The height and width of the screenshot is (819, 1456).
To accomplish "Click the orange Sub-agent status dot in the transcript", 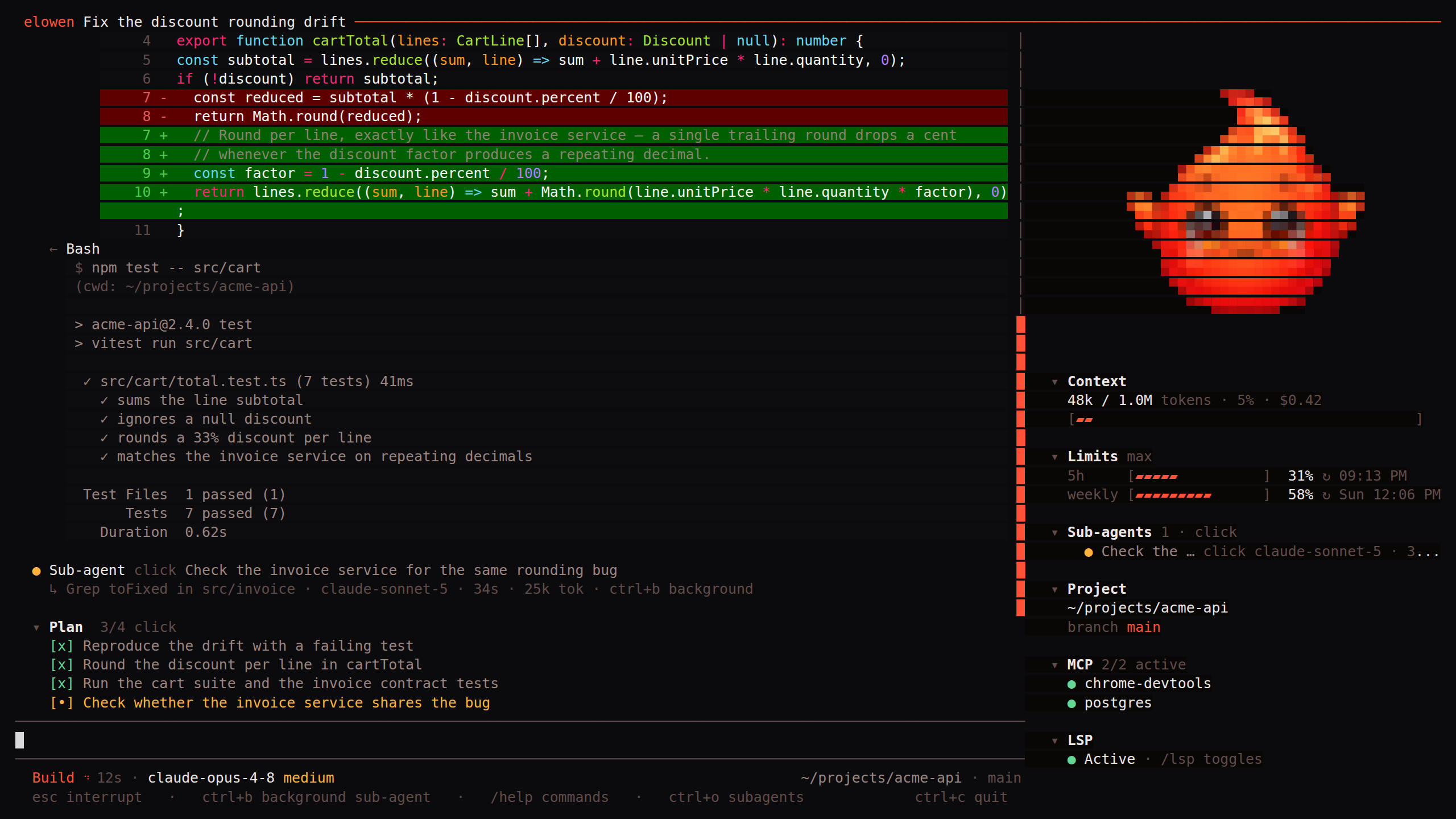I will pyautogui.click(x=36, y=571).
